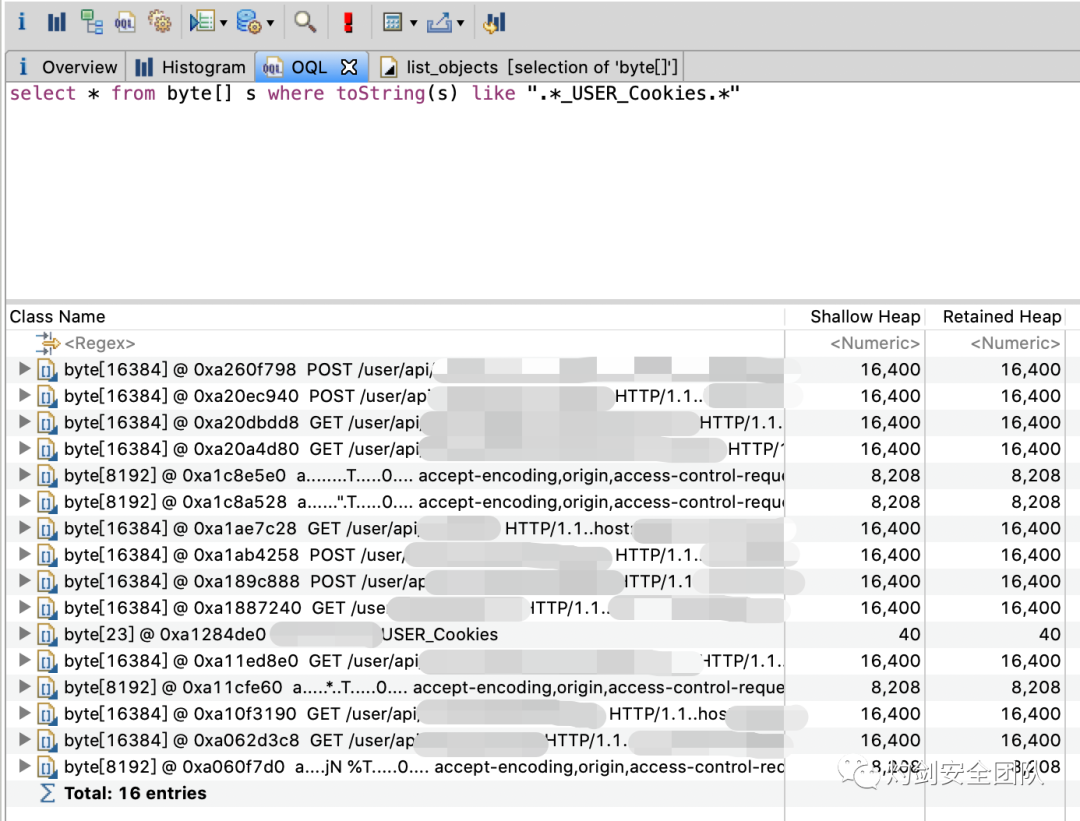Screen dimensions: 1080x821
Task: Find object by address magnifier icon
Action: [x=304, y=22]
